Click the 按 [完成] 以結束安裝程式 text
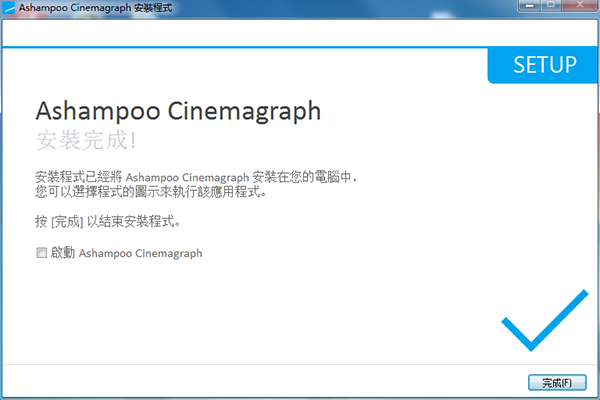Screen dimensions: 600x400 click(108, 221)
